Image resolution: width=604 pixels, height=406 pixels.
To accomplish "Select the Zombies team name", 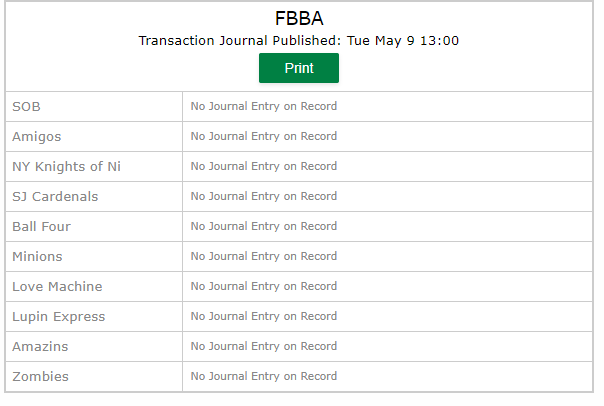I will click(40, 377).
